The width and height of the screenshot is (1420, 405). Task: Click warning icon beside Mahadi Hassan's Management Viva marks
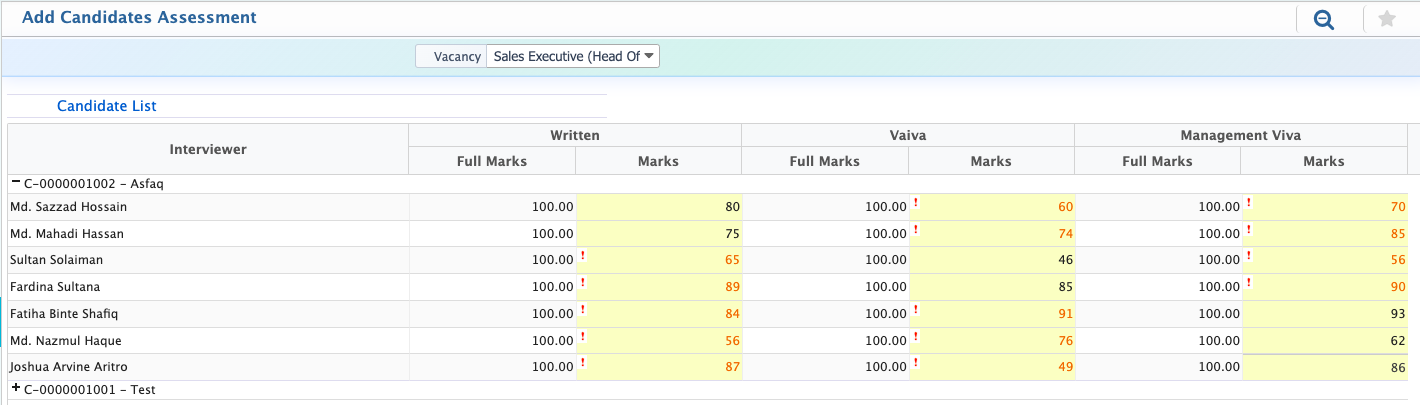[x=1248, y=230]
